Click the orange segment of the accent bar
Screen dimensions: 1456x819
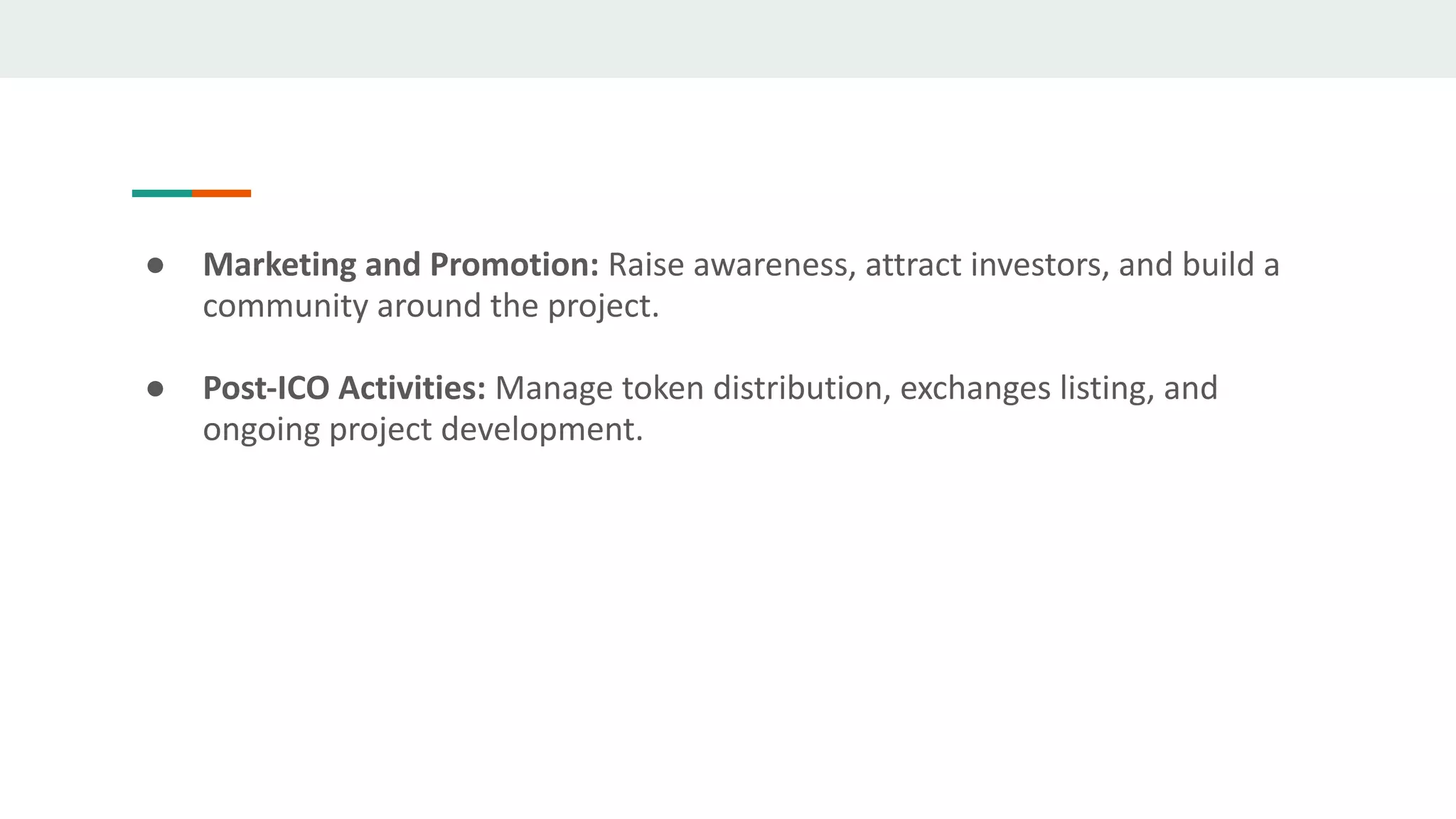tap(221, 193)
